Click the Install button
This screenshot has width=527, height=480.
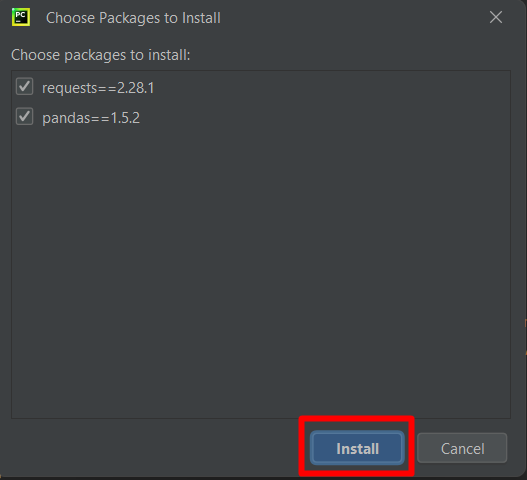pyautogui.click(x=357, y=448)
